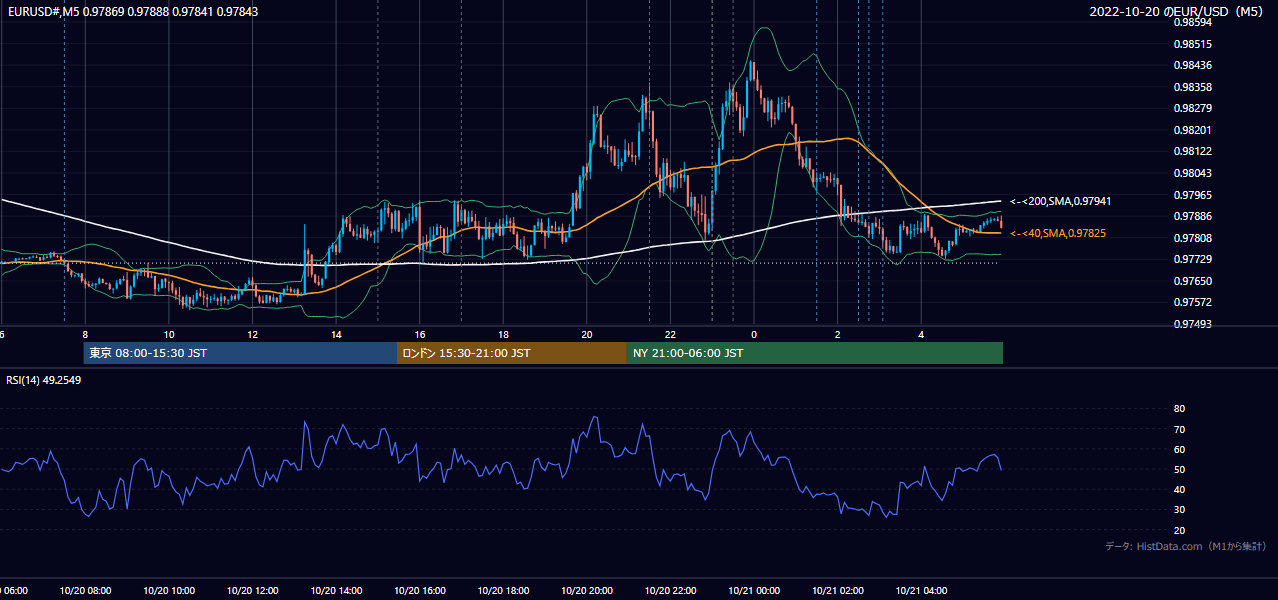Click the RSI 40 level label
Image resolution: width=1278 pixels, height=600 pixels.
(1179, 489)
